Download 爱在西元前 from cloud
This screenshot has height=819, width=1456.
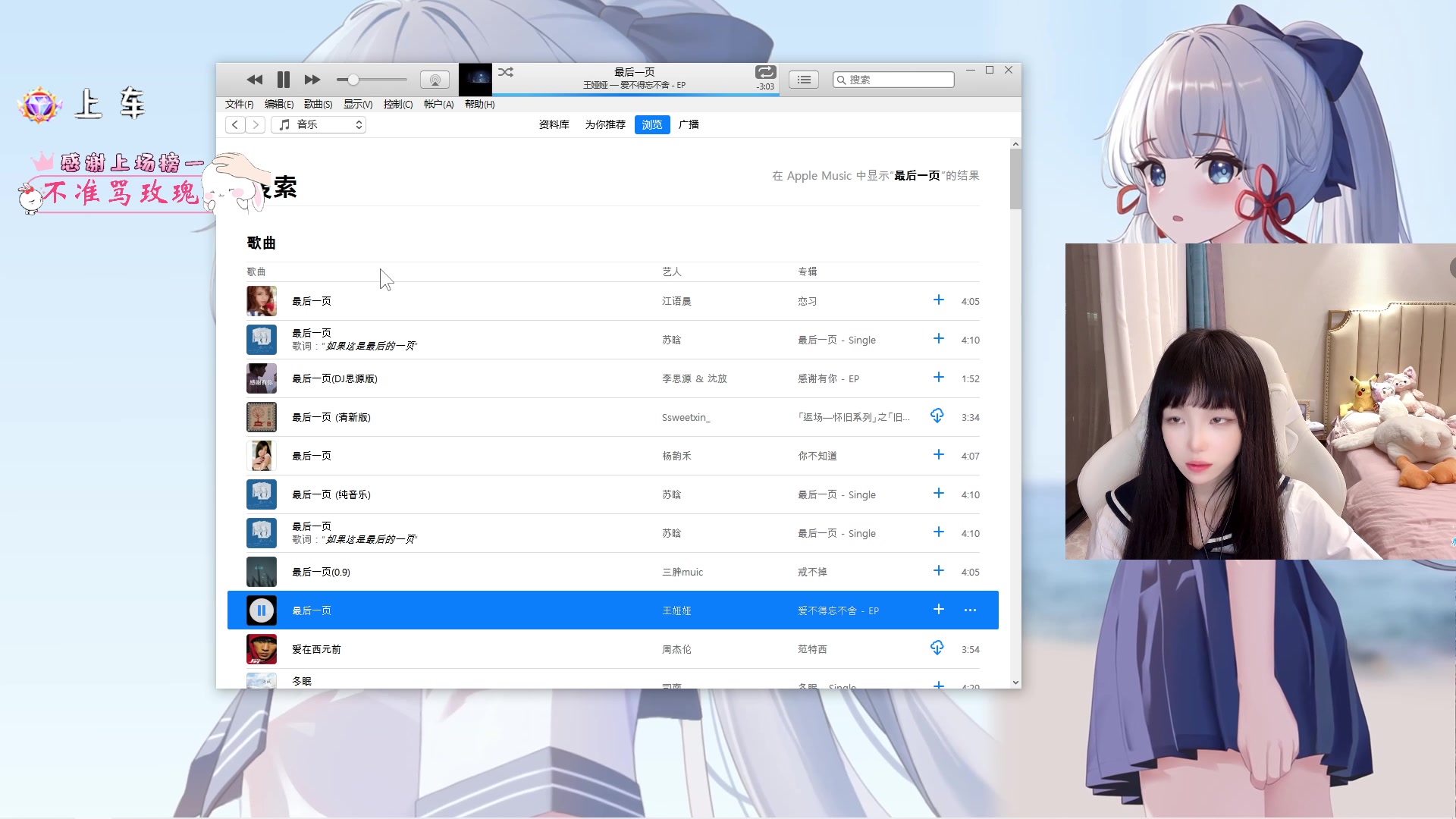pos(937,648)
